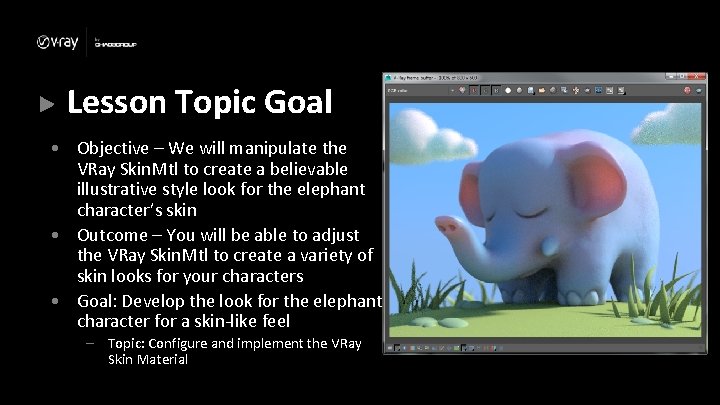Start render with the teapot icon

click(x=699, y=90)
